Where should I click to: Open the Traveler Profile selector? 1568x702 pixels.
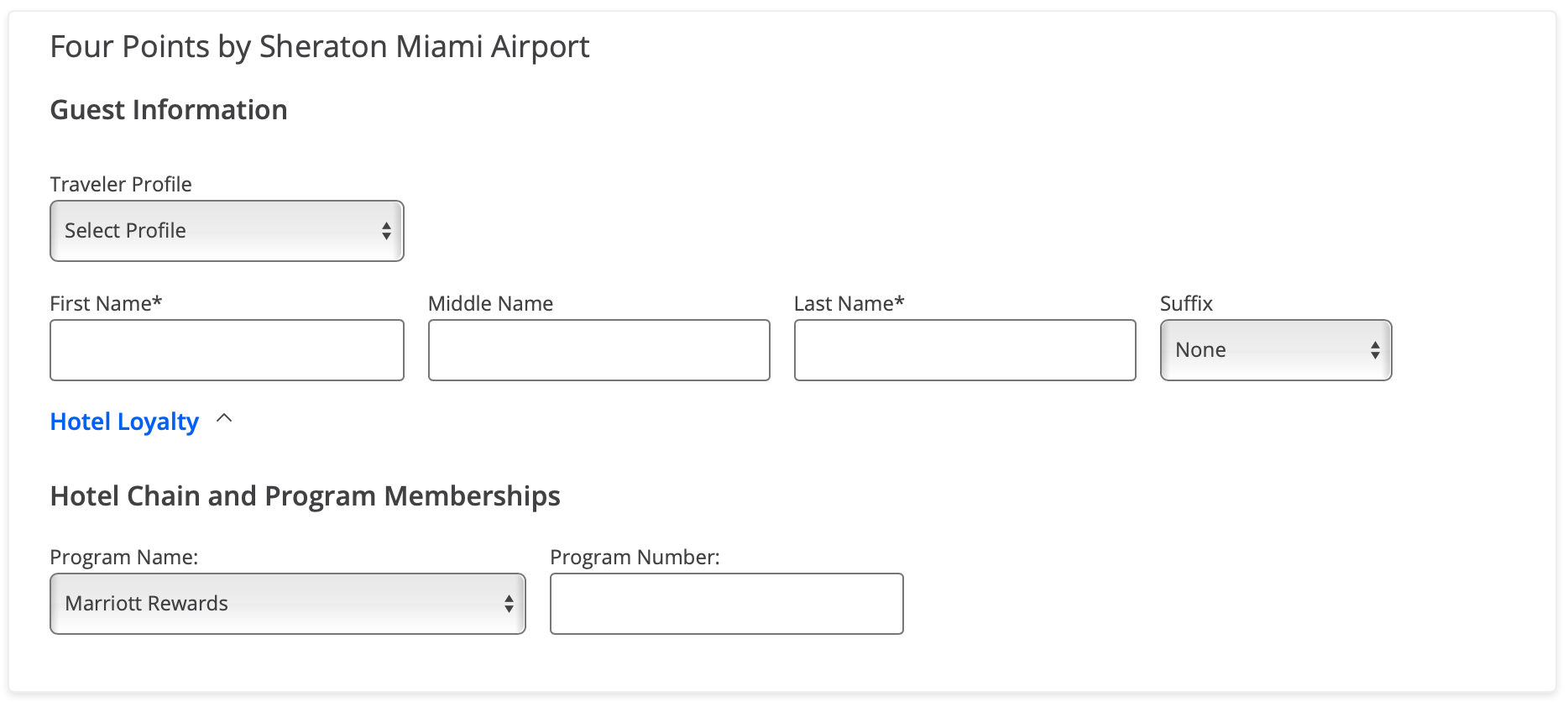[x=227, y=230]
